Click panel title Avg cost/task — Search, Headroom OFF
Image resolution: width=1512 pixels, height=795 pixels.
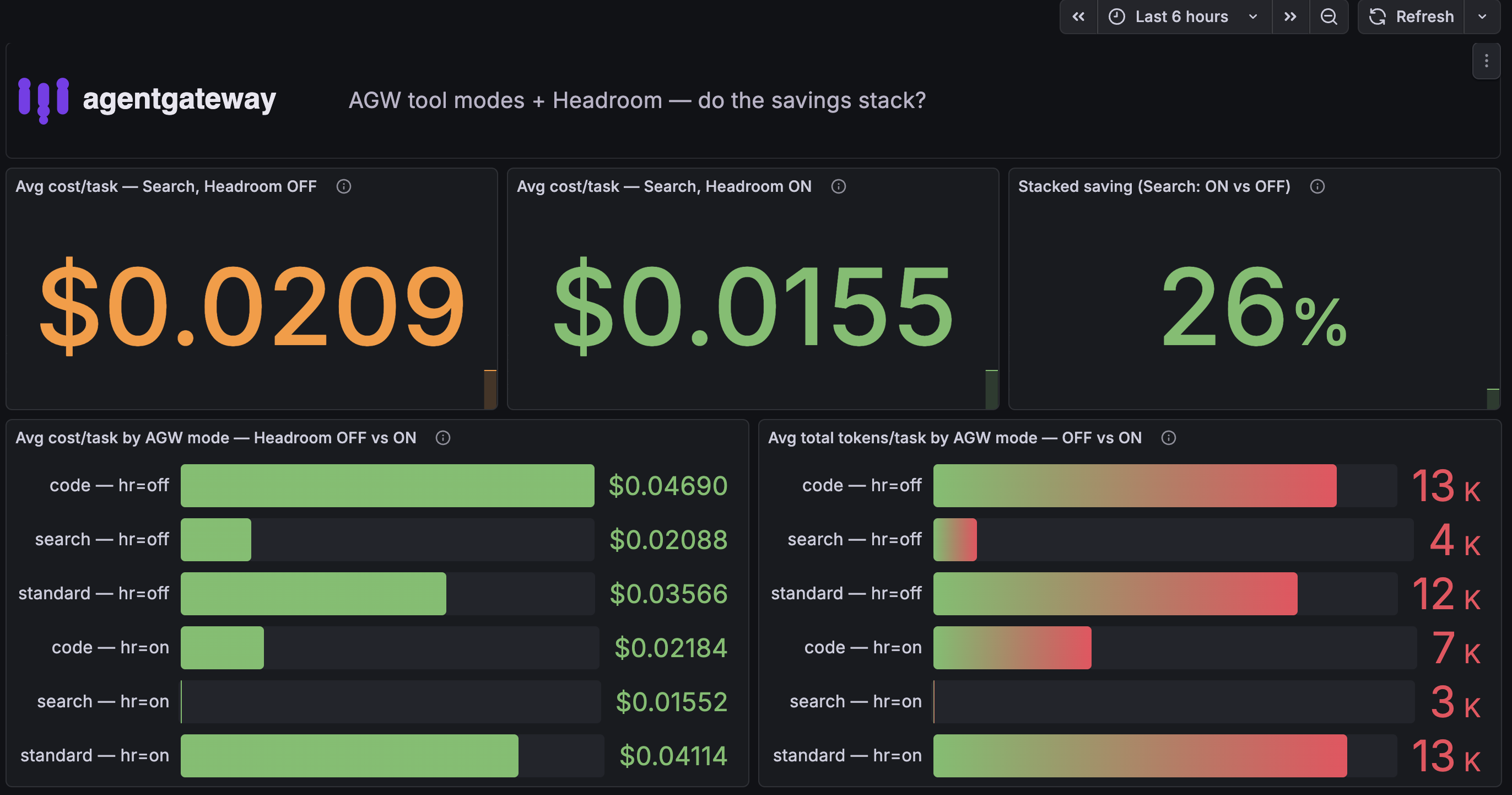coord(166,187)
